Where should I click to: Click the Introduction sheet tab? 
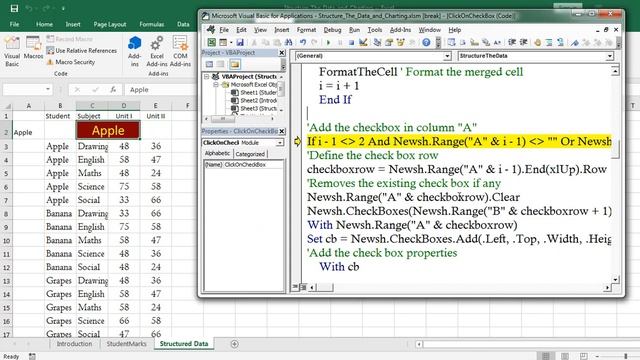pos(74,344)
